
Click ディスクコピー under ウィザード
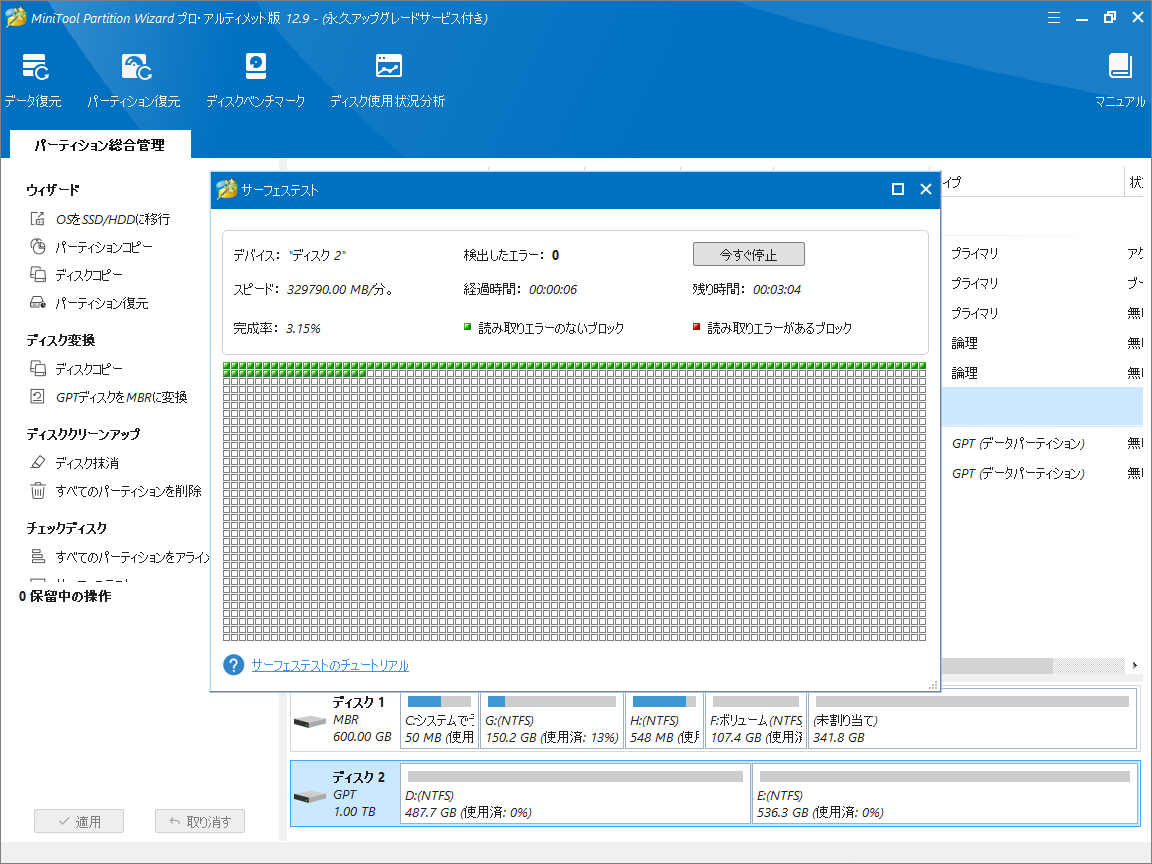[x=88, y=275]
